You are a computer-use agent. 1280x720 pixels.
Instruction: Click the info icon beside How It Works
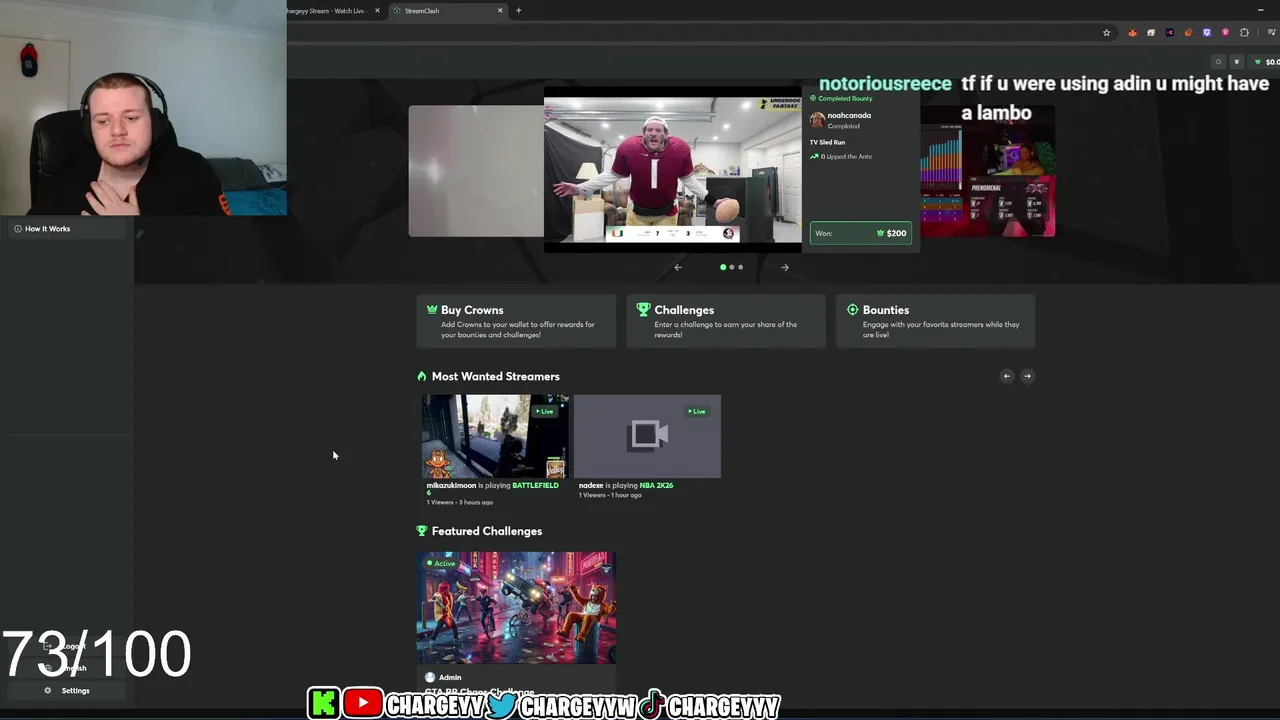pyautogui.click(x=18, y=229)
